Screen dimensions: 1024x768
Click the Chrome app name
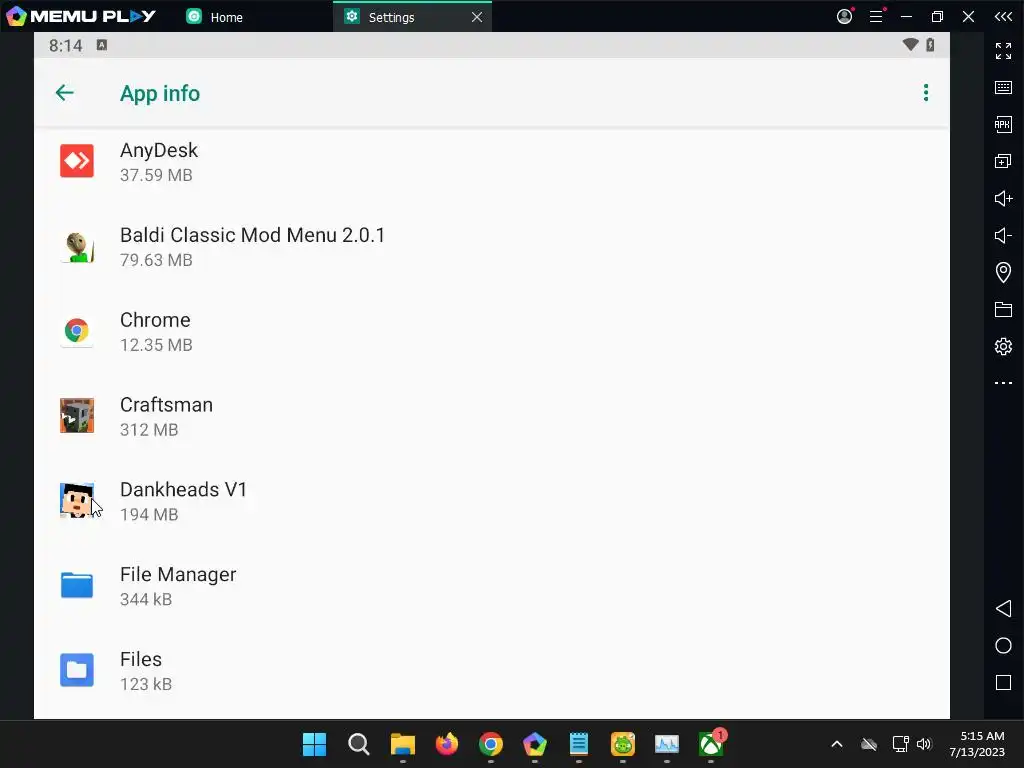tap(155, 320)
